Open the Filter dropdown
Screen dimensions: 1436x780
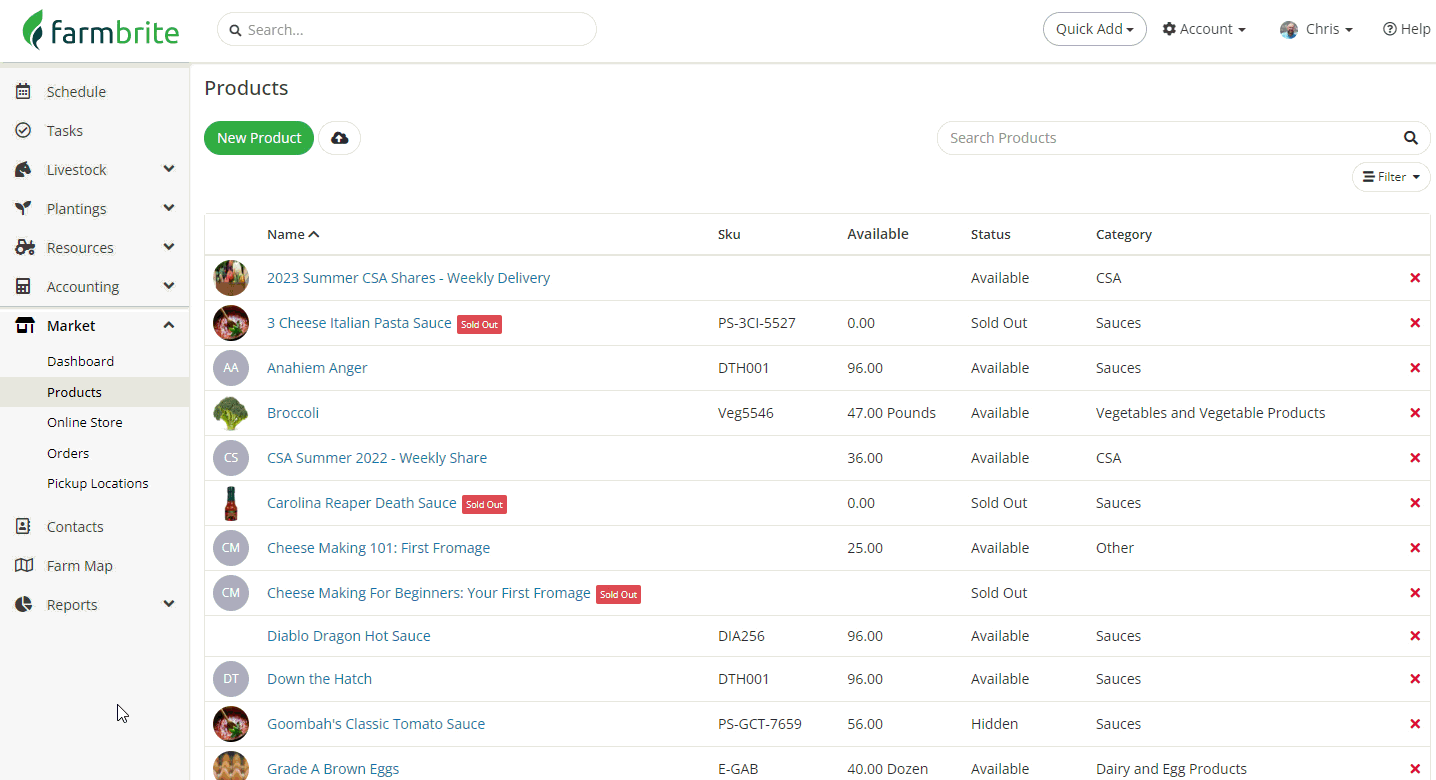point(1391,177)
